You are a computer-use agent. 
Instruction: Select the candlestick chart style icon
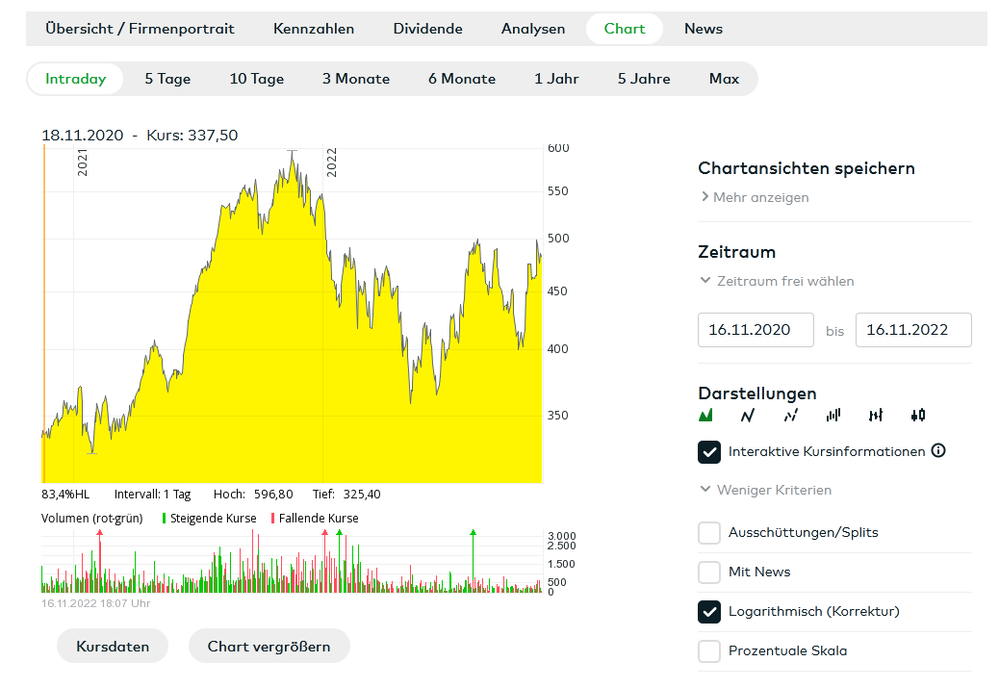(x=918, y=415)
